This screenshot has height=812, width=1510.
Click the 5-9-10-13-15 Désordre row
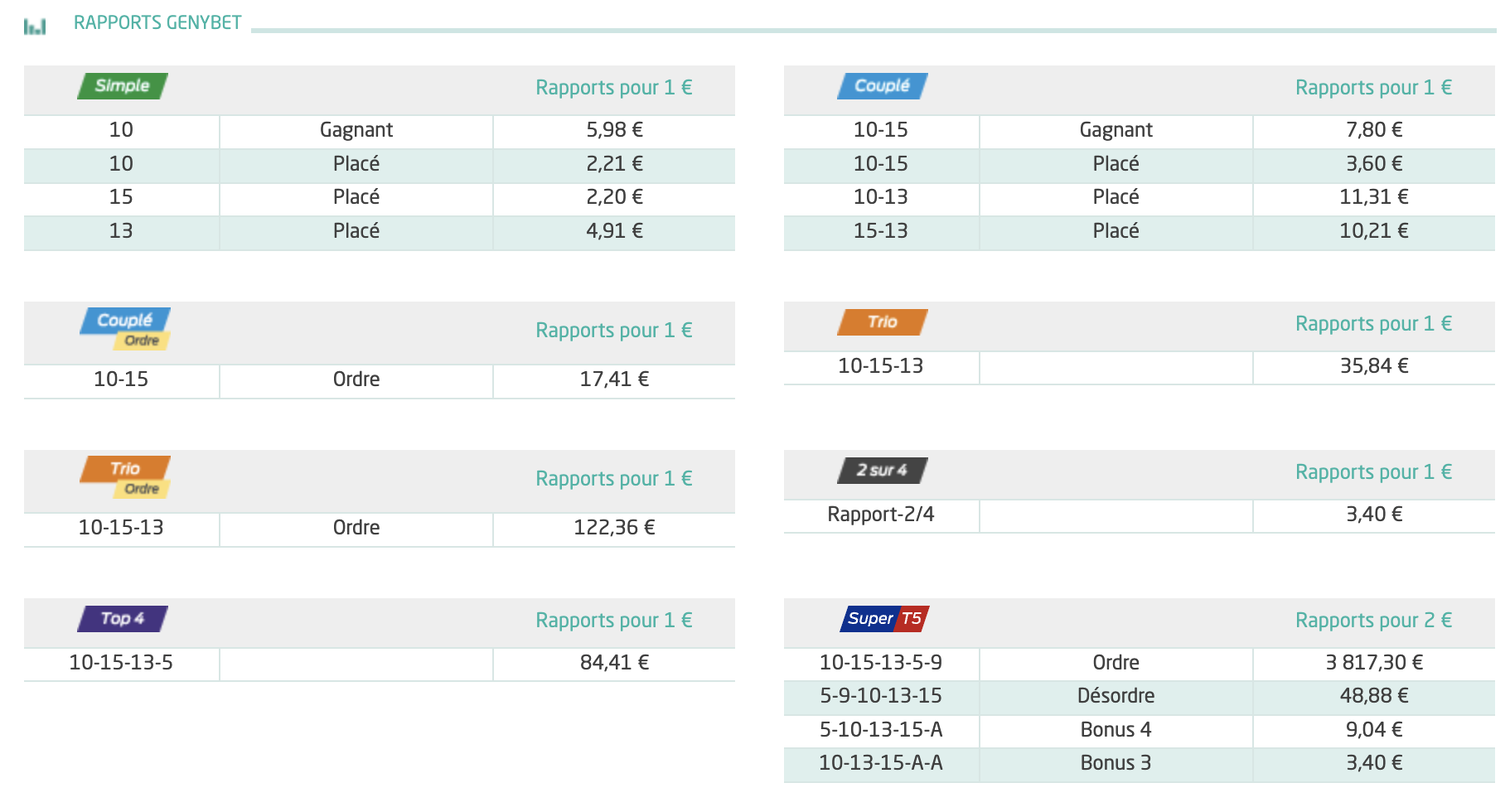pyautogui.click(x=1140, y=696)
